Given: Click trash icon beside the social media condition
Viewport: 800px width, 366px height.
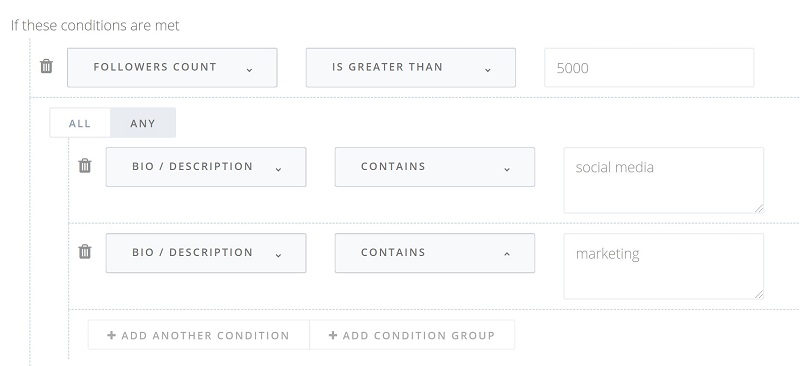Looking at the screenshot, I should (x=85, y=165).
